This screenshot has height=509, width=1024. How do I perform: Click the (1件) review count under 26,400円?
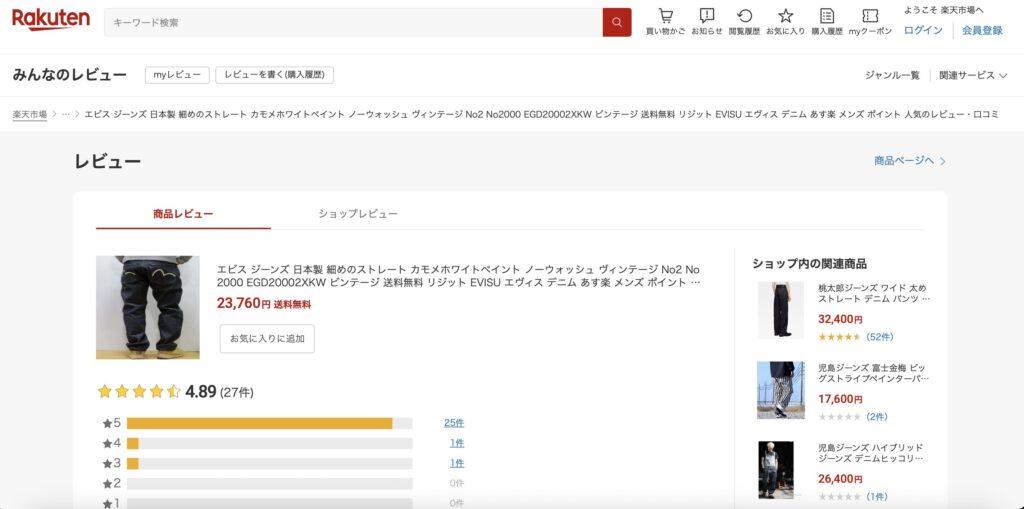[877, 497]
